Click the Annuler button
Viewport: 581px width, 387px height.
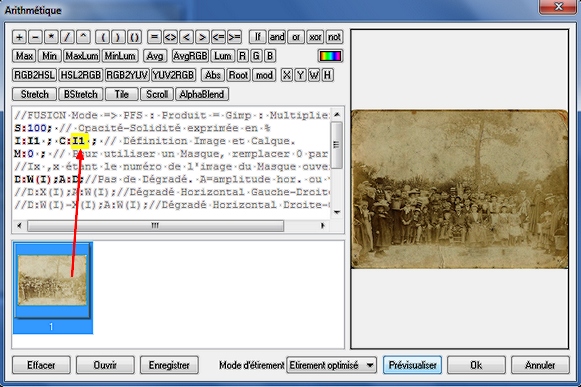coord(540,365)
